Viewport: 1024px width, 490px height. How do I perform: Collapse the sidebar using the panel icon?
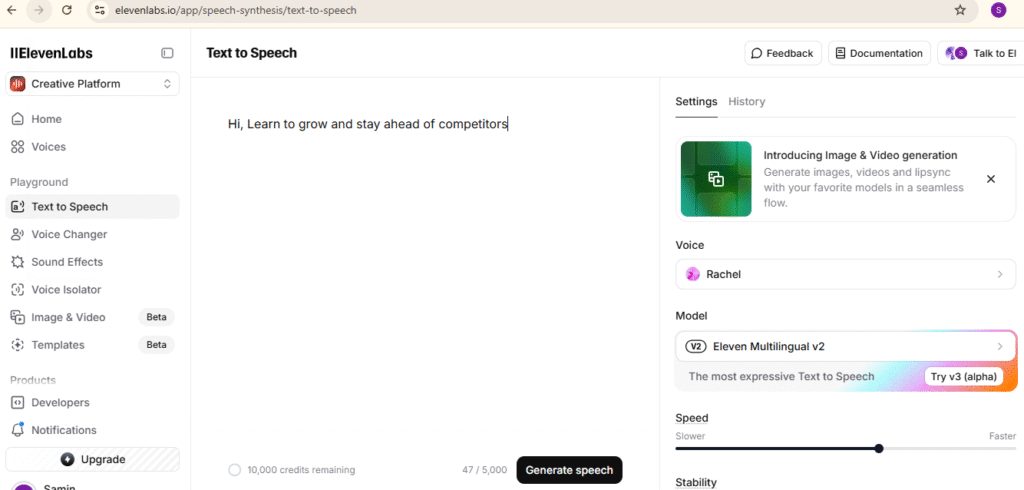coord(167,53)
